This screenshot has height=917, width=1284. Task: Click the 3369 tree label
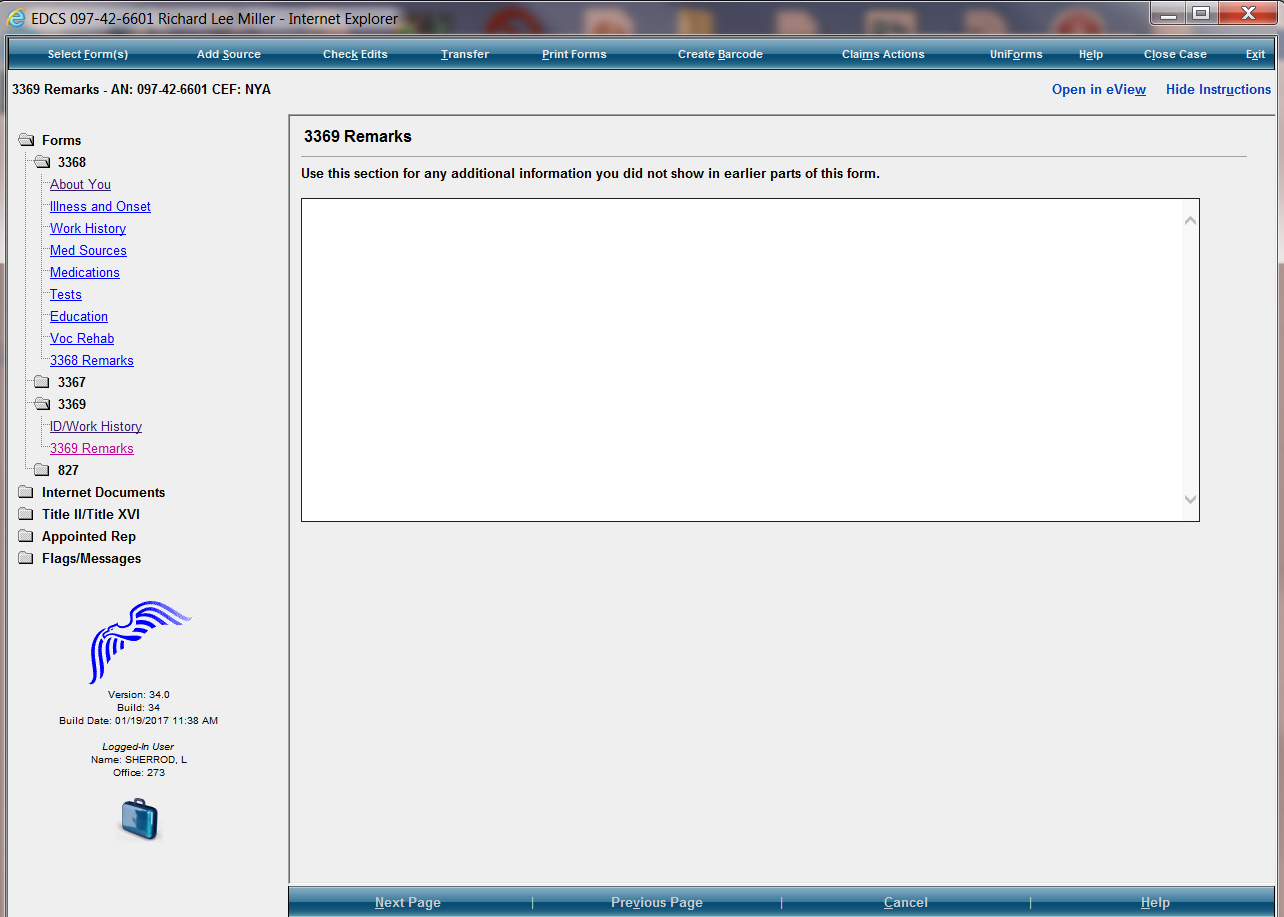tap(72, 404)
